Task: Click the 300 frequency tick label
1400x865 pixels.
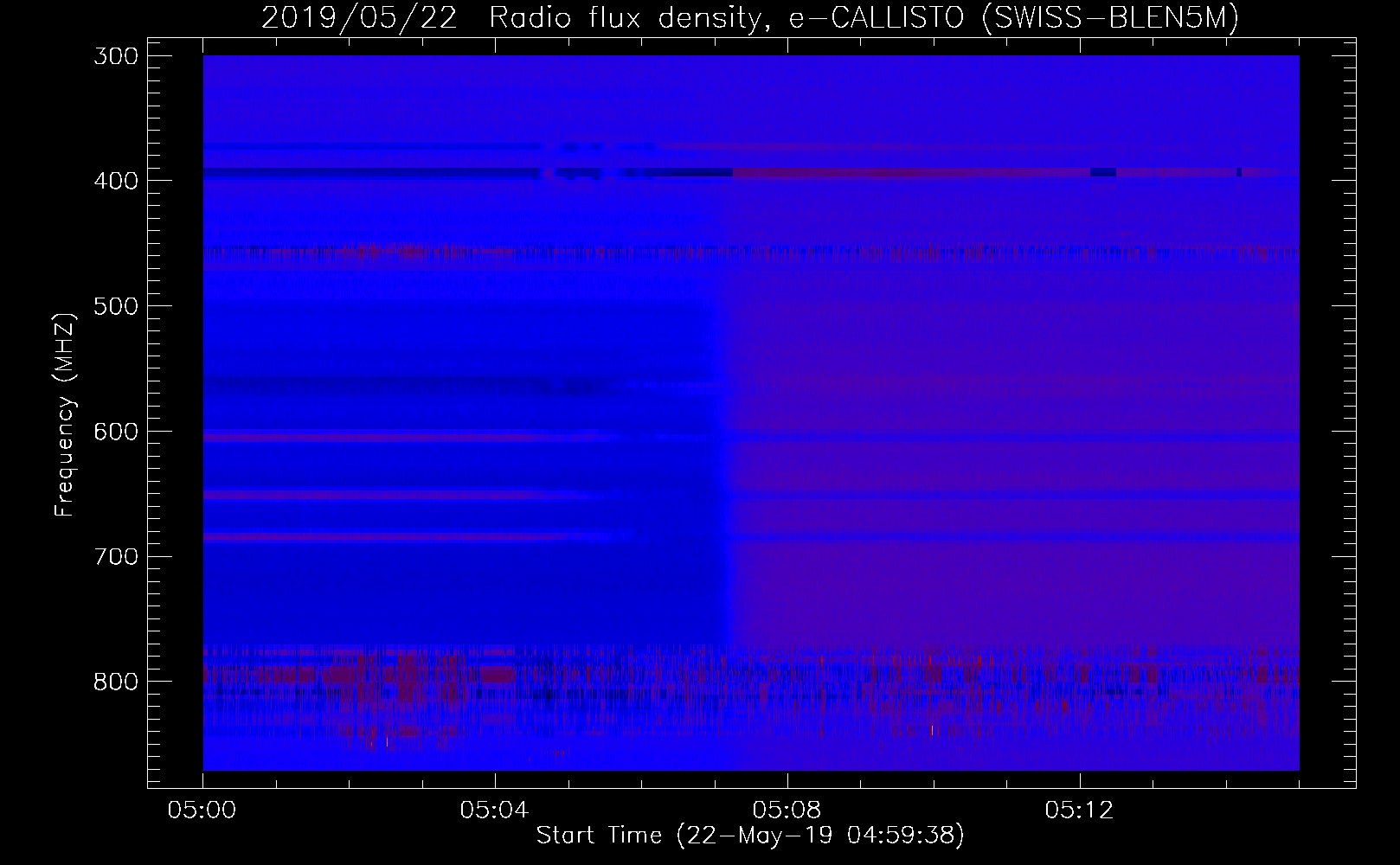Action: click(x=115, y=55)
